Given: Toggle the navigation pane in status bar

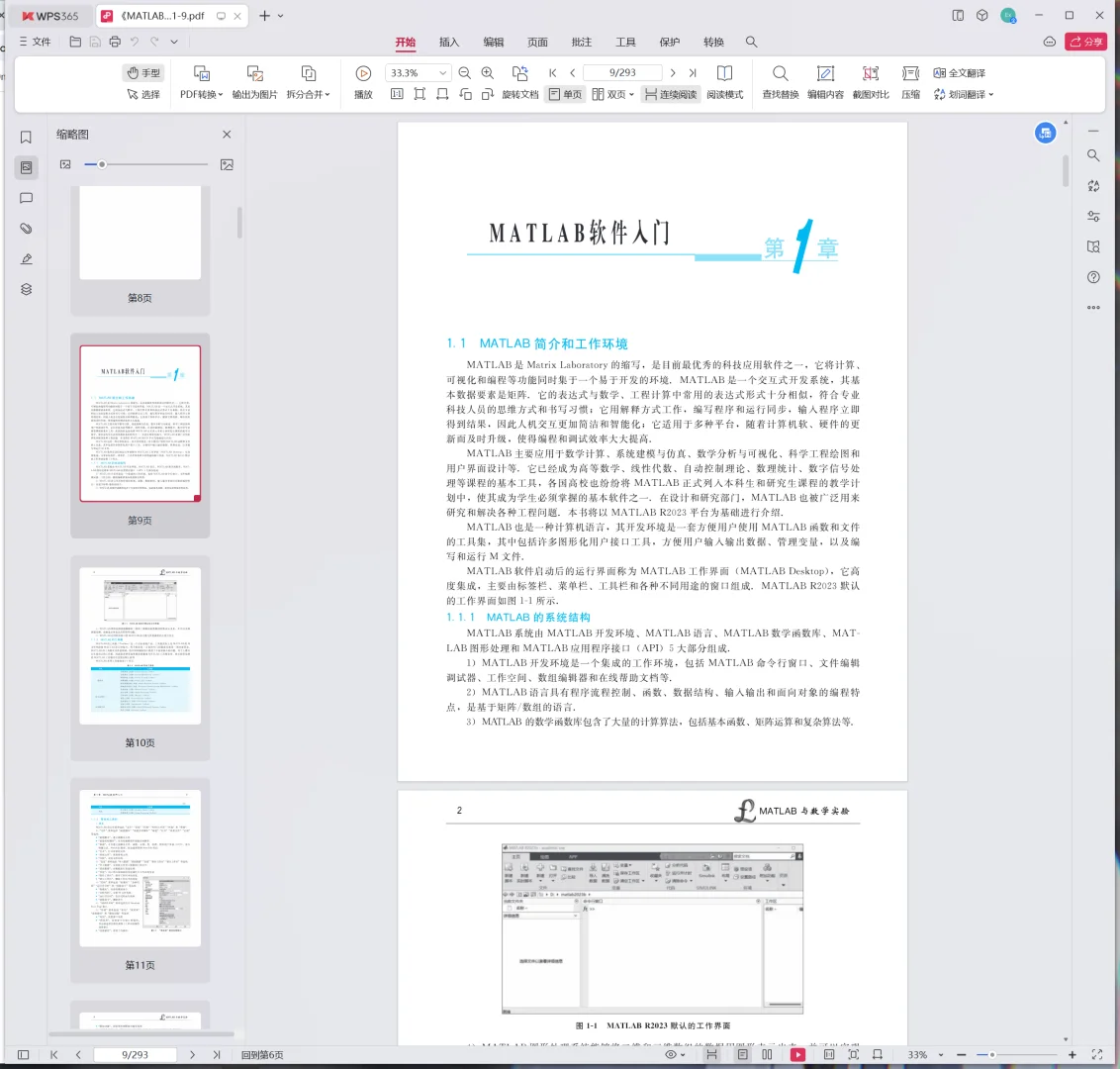Looking at the screenshot, I should [x=23, y=1055].
